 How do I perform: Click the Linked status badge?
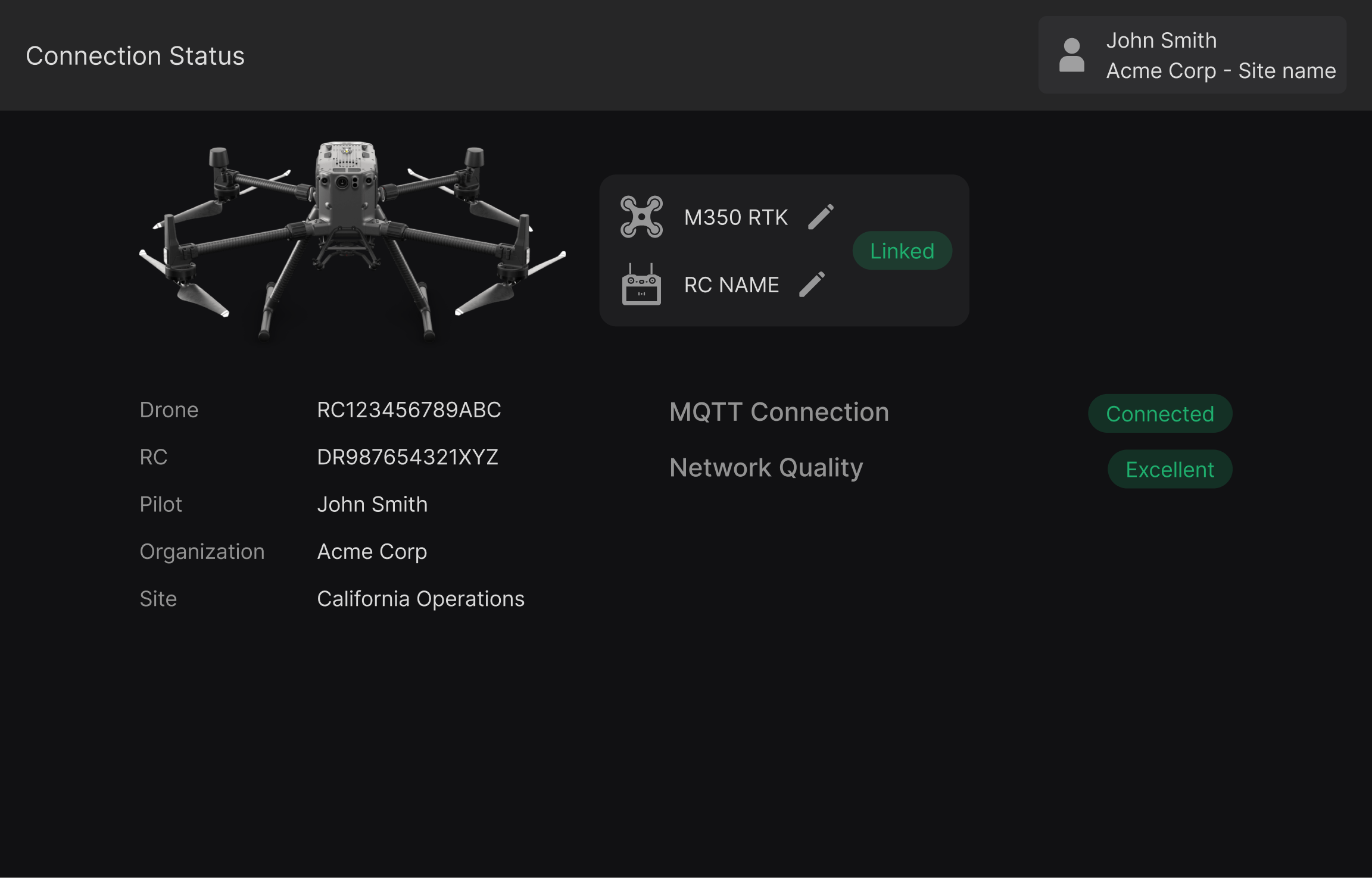click(902, 251)
